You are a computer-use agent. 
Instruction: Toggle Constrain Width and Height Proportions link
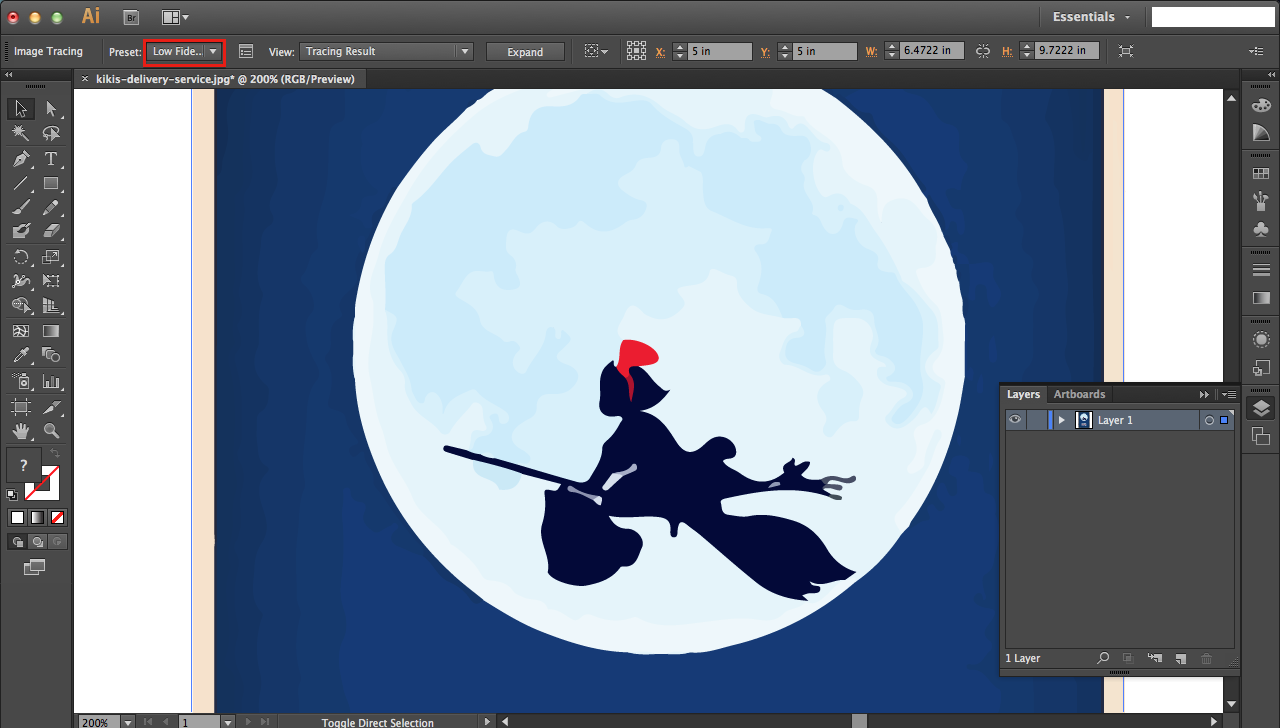[x=983, y=51]
